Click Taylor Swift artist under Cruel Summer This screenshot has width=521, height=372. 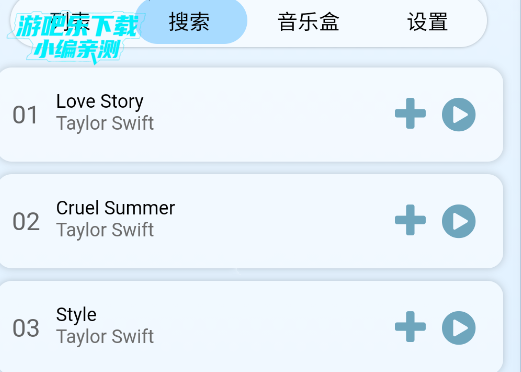(x=105, y=230)
